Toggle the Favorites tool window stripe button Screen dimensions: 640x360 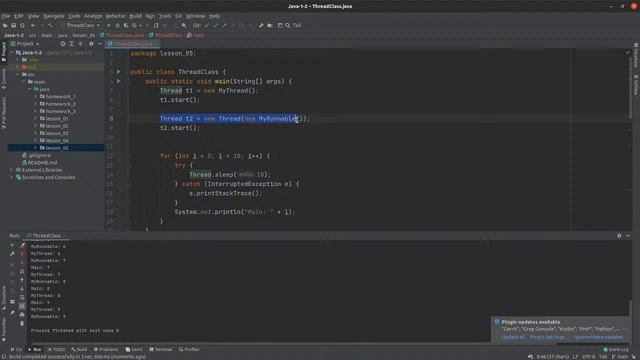(4, 329)
